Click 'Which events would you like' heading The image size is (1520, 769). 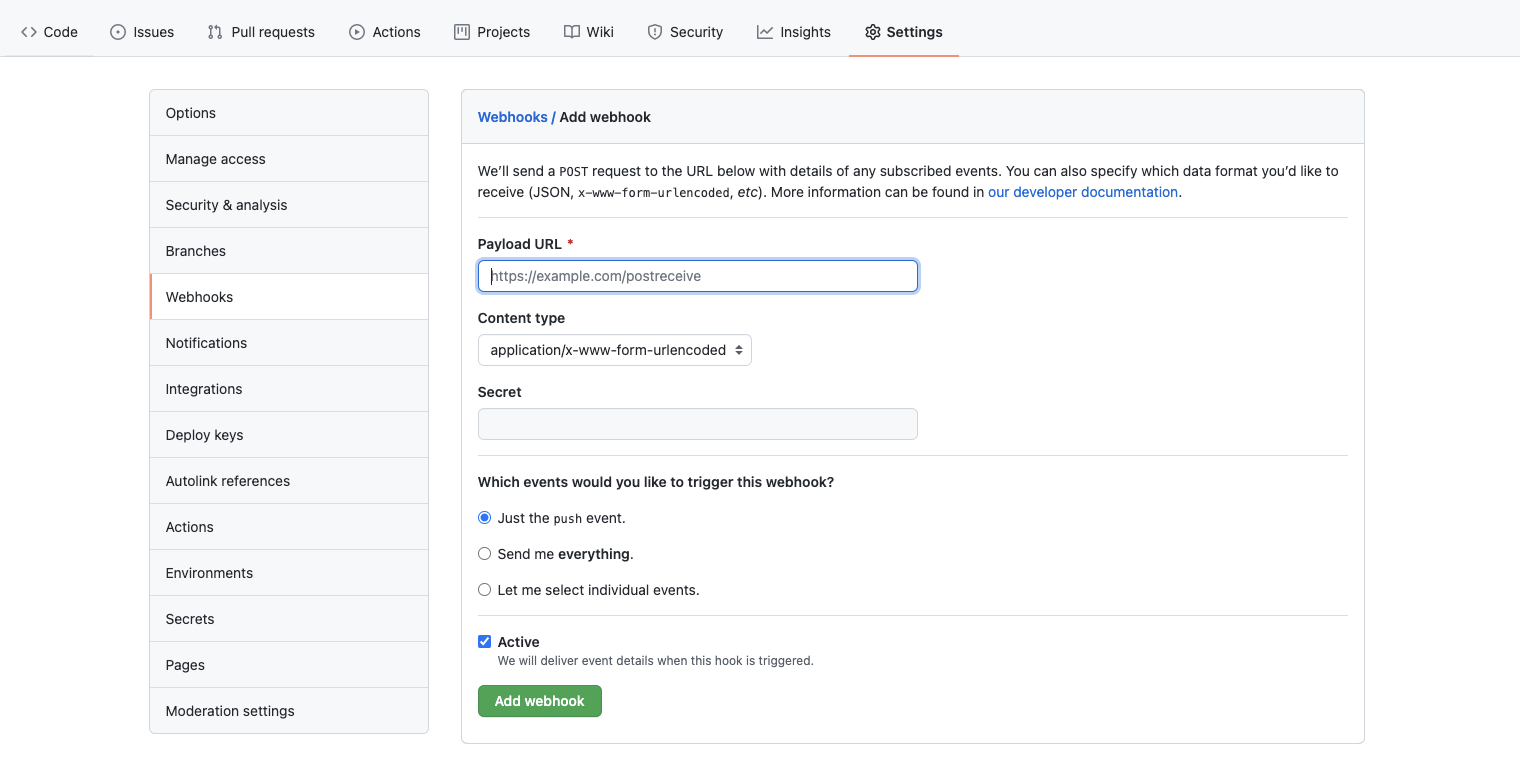(656, 482)
